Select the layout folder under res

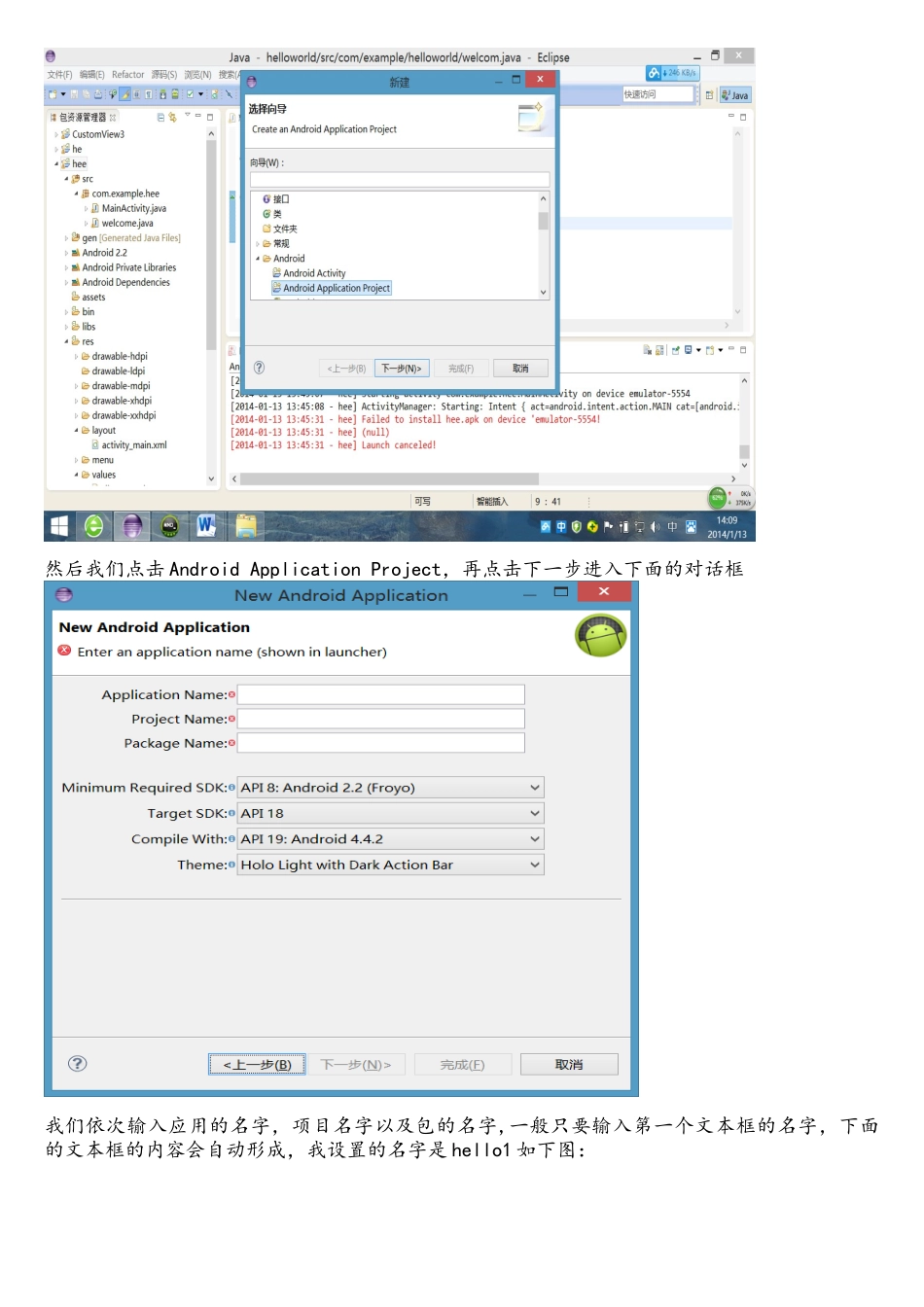click(x=98, y=430)
